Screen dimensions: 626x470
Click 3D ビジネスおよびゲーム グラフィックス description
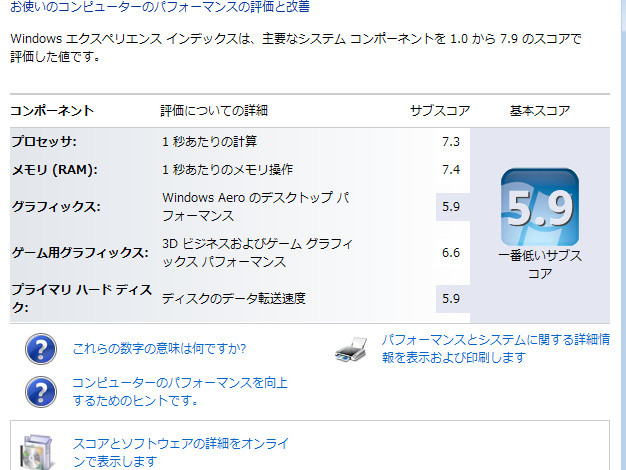(258, 253)
